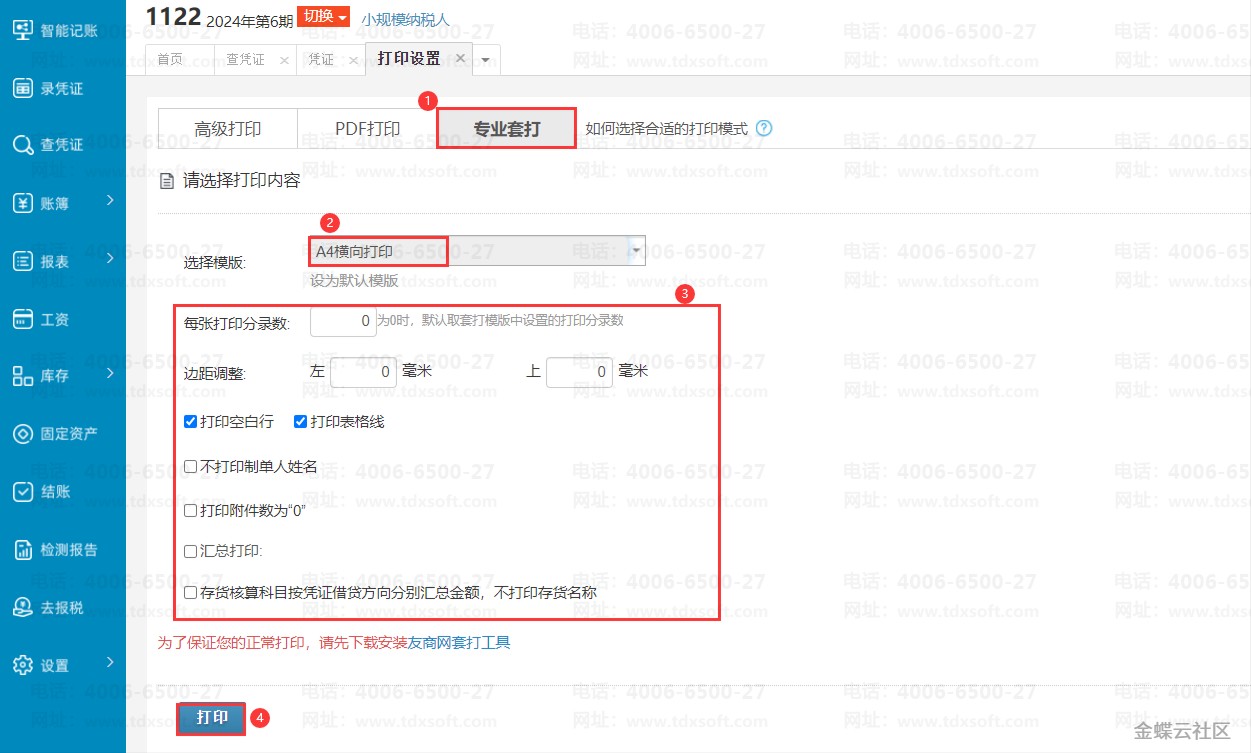Click the 每张打印分录数 input field
This screenshot has height=753, width=1251.
tap(343, 322)
